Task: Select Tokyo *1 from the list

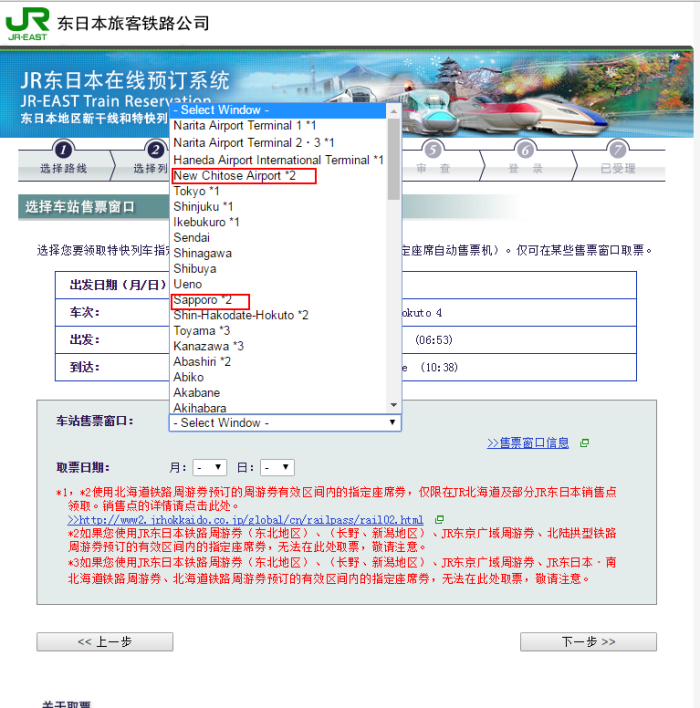Action: pyautogui.click(x=278, y=191)
